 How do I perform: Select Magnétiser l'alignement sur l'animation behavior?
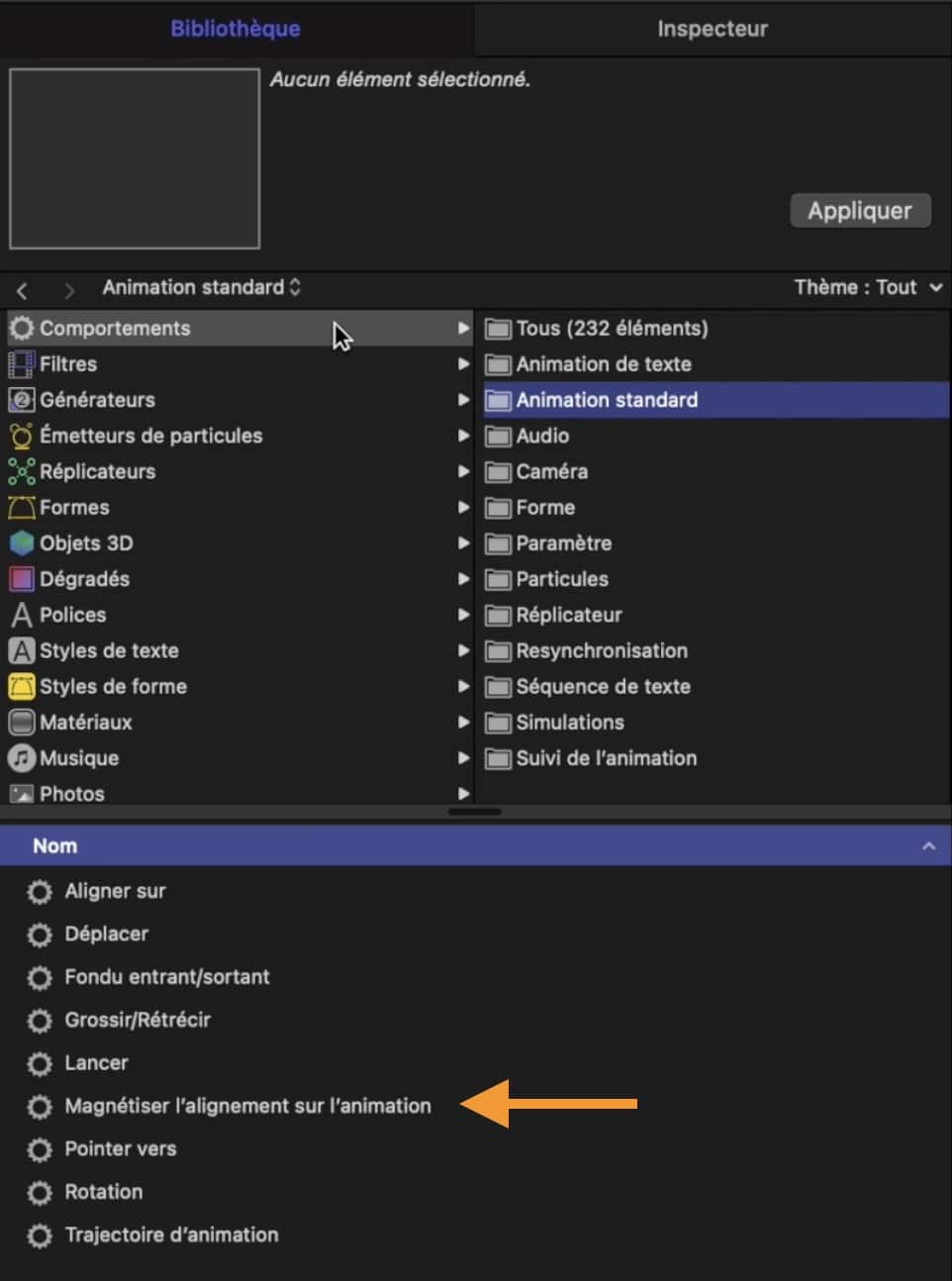pos(247,1106)
